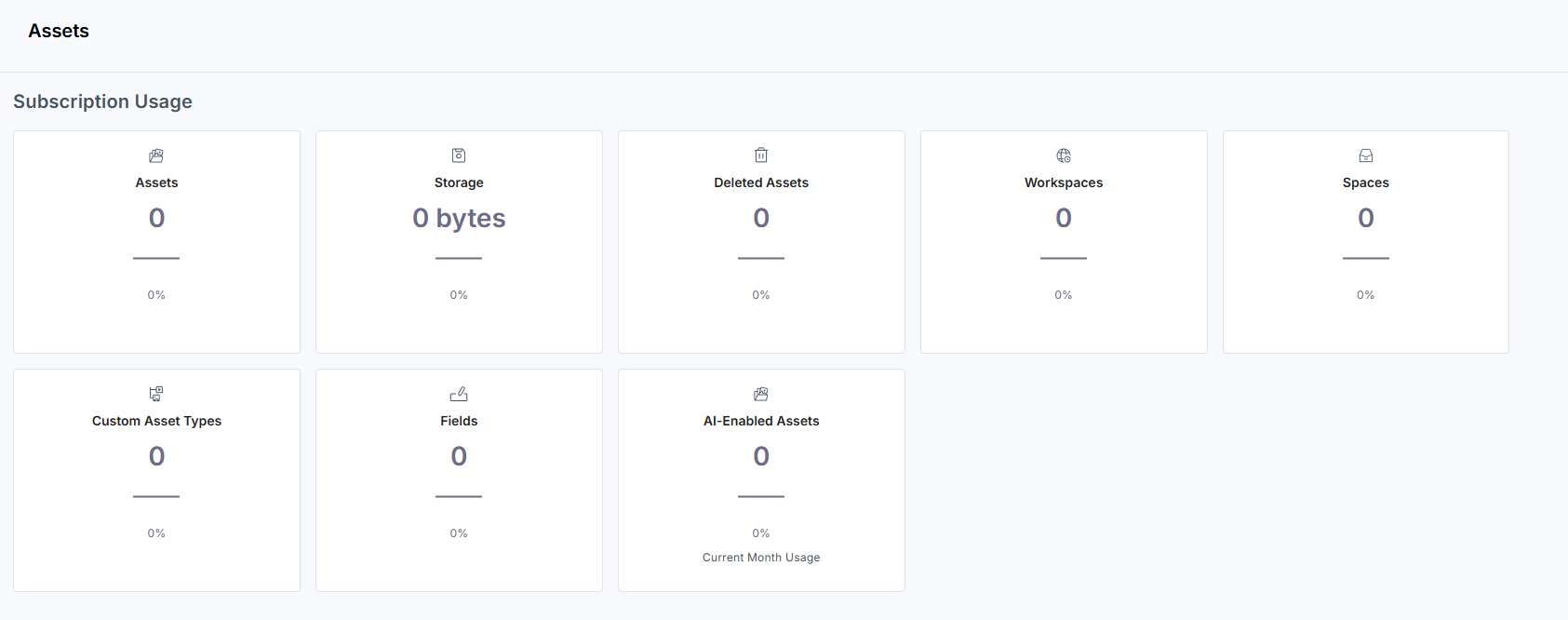The height and width of the screenshot is (620, 1568).
Task: Click the AI-Enabled Assets label
Action: (x=761, y=421)
